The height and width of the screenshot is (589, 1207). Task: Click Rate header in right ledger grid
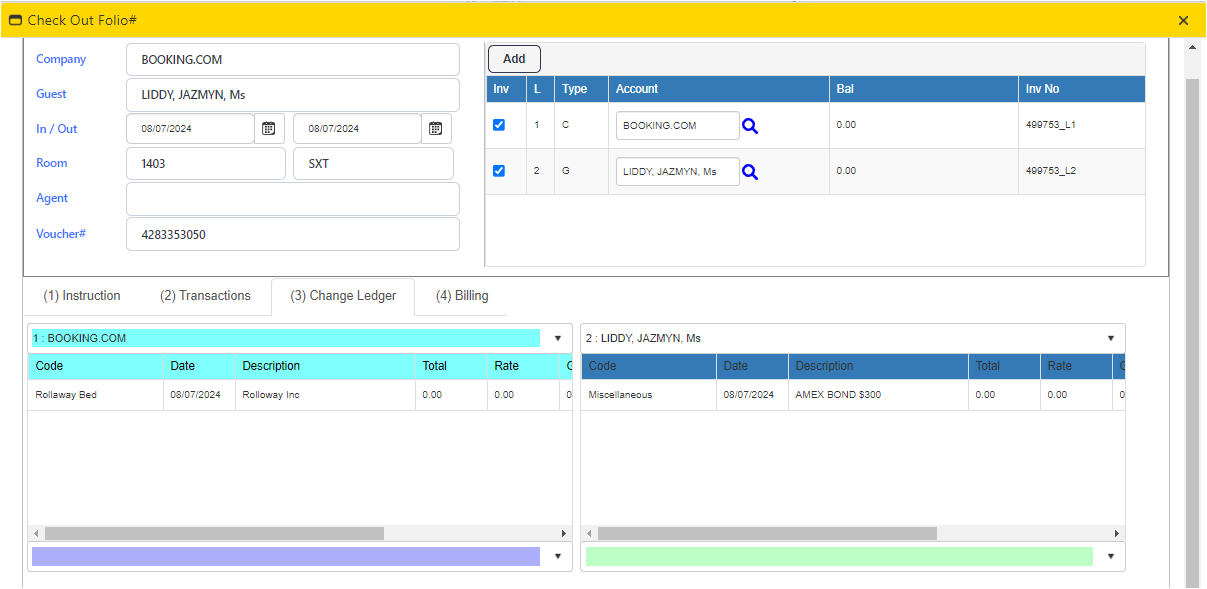point(1077,366)
